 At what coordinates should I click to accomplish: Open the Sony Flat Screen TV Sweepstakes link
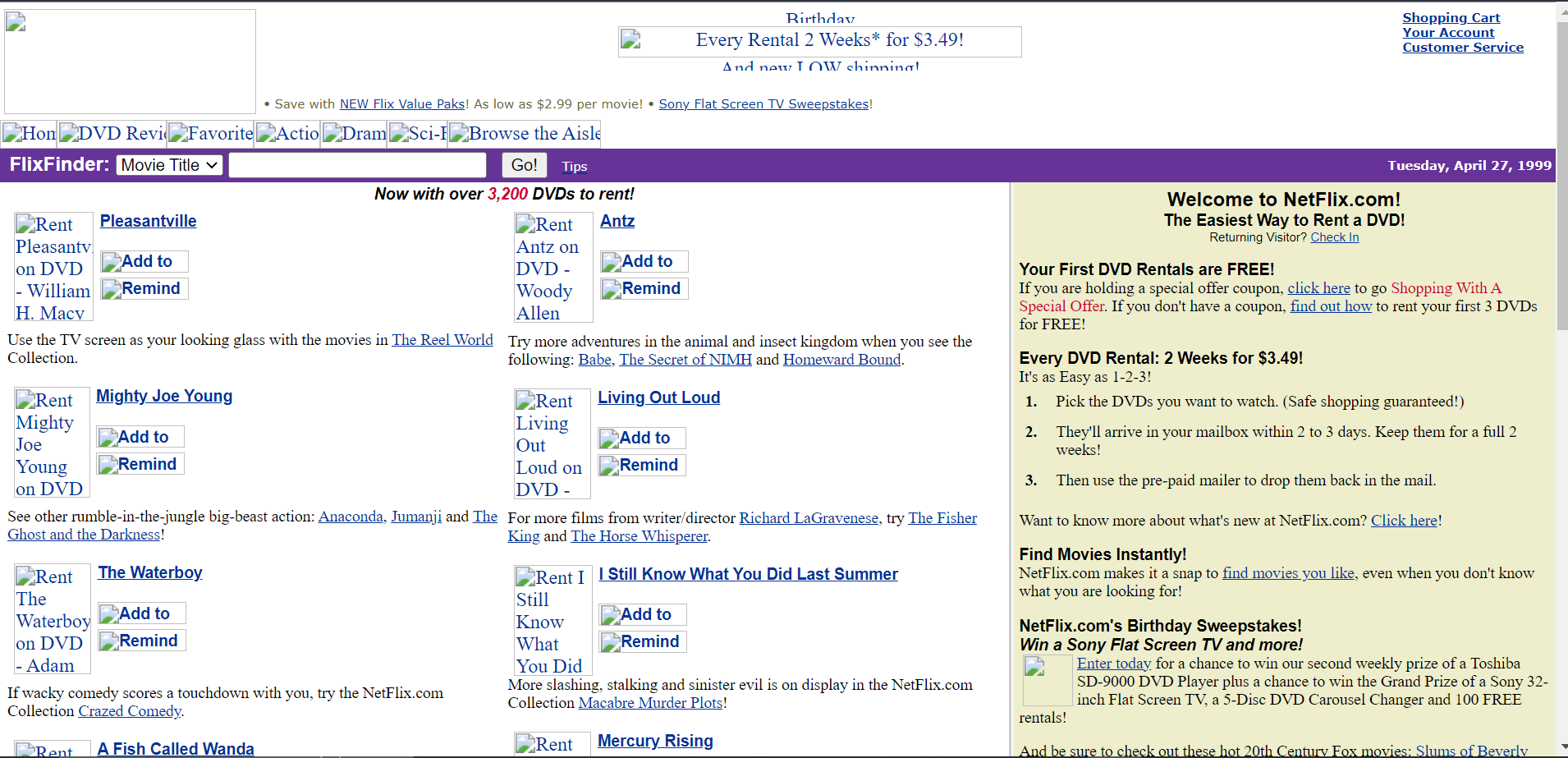coord(763,104)
